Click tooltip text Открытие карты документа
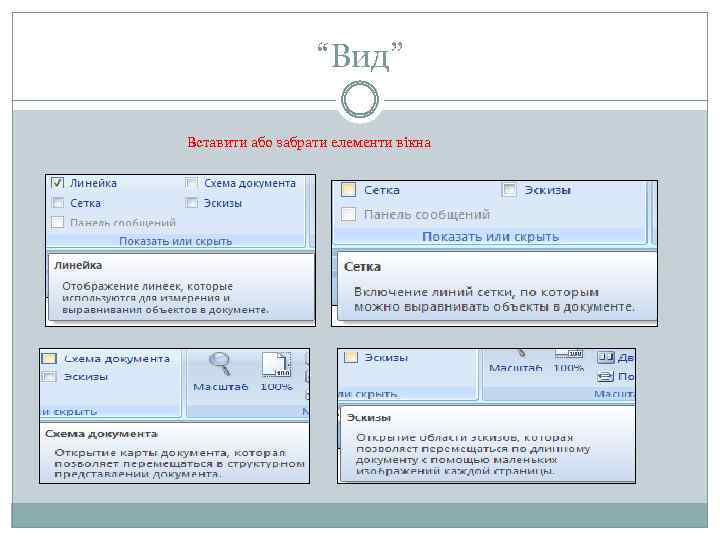The height and width of the screenshot is (540, 720). (x=139, y=453)
